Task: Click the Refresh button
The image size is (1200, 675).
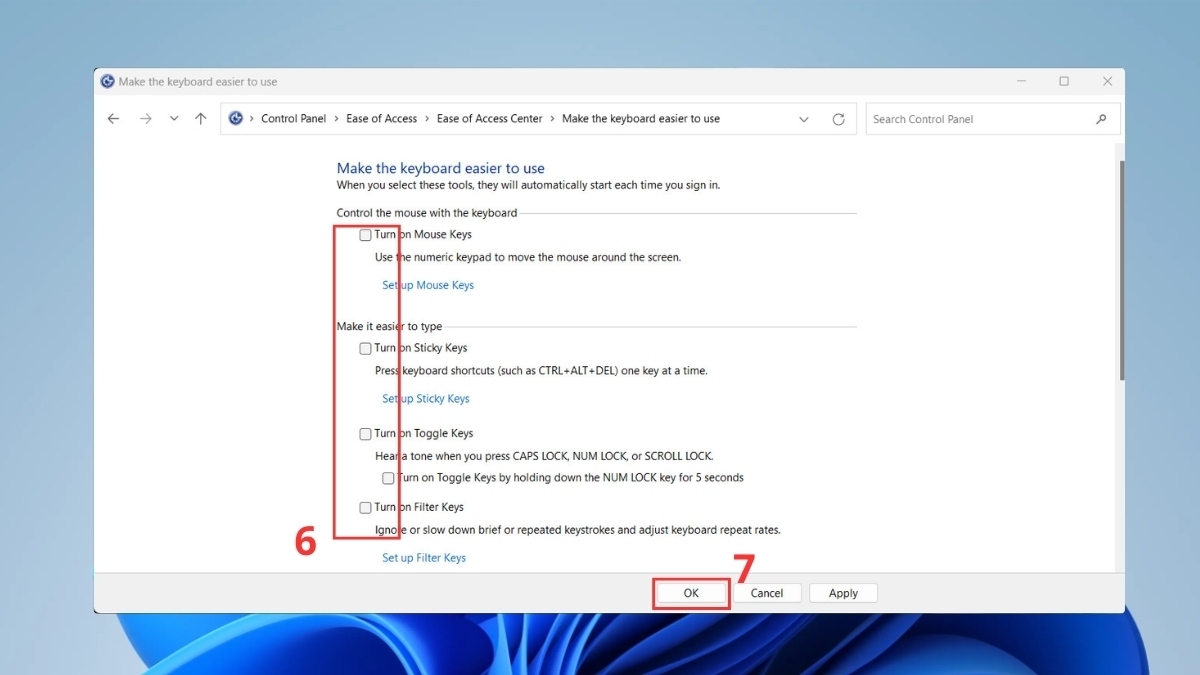Action: tap(838, 119)
